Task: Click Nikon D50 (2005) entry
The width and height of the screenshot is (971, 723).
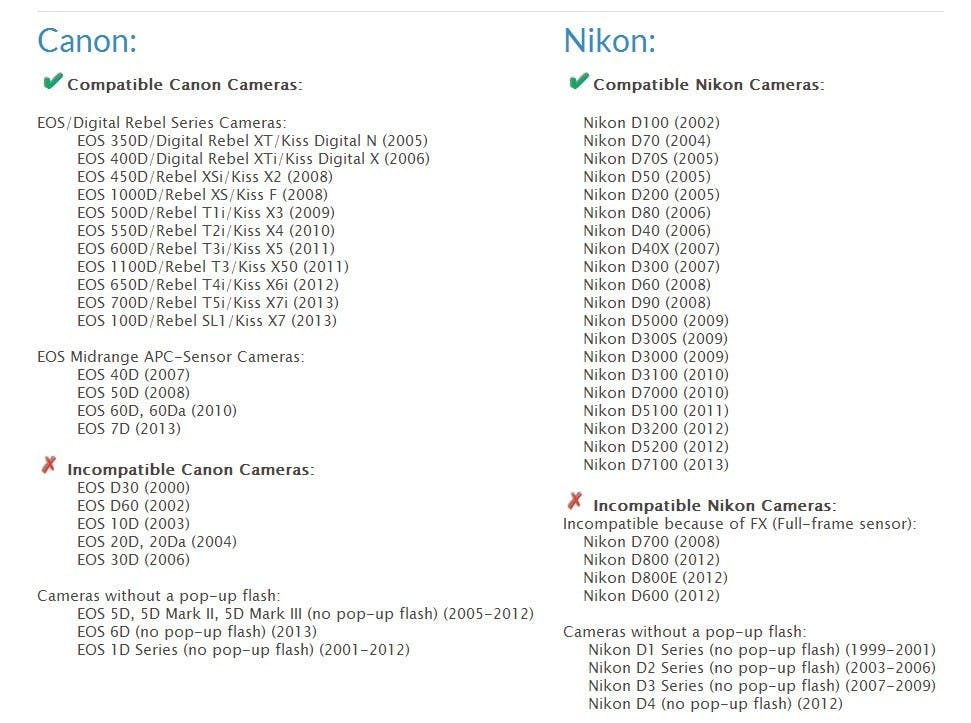Action: (647, 176)
